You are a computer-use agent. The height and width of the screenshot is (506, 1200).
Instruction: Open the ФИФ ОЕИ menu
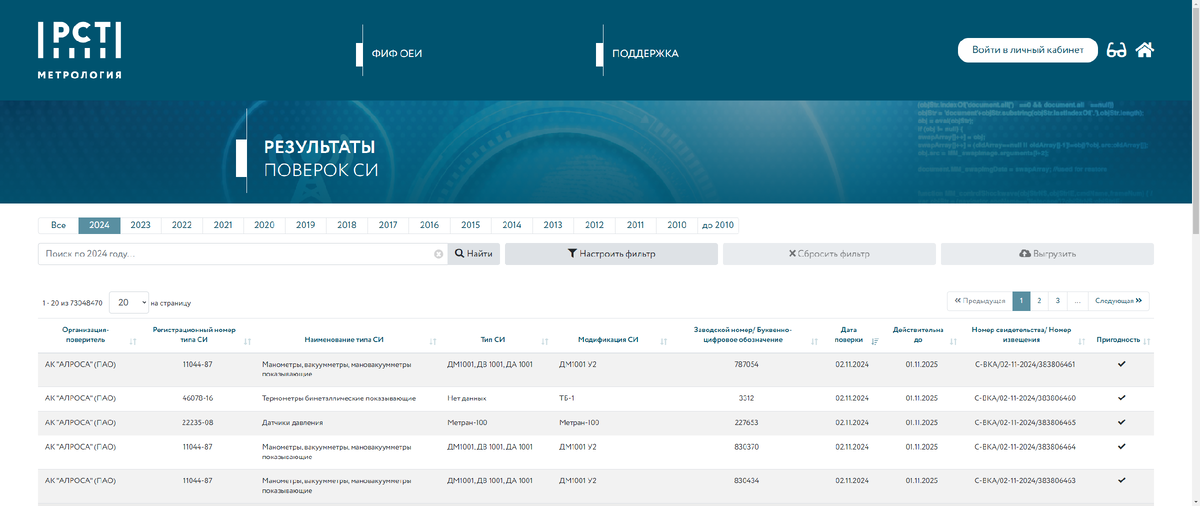click(x=396, y=53)
